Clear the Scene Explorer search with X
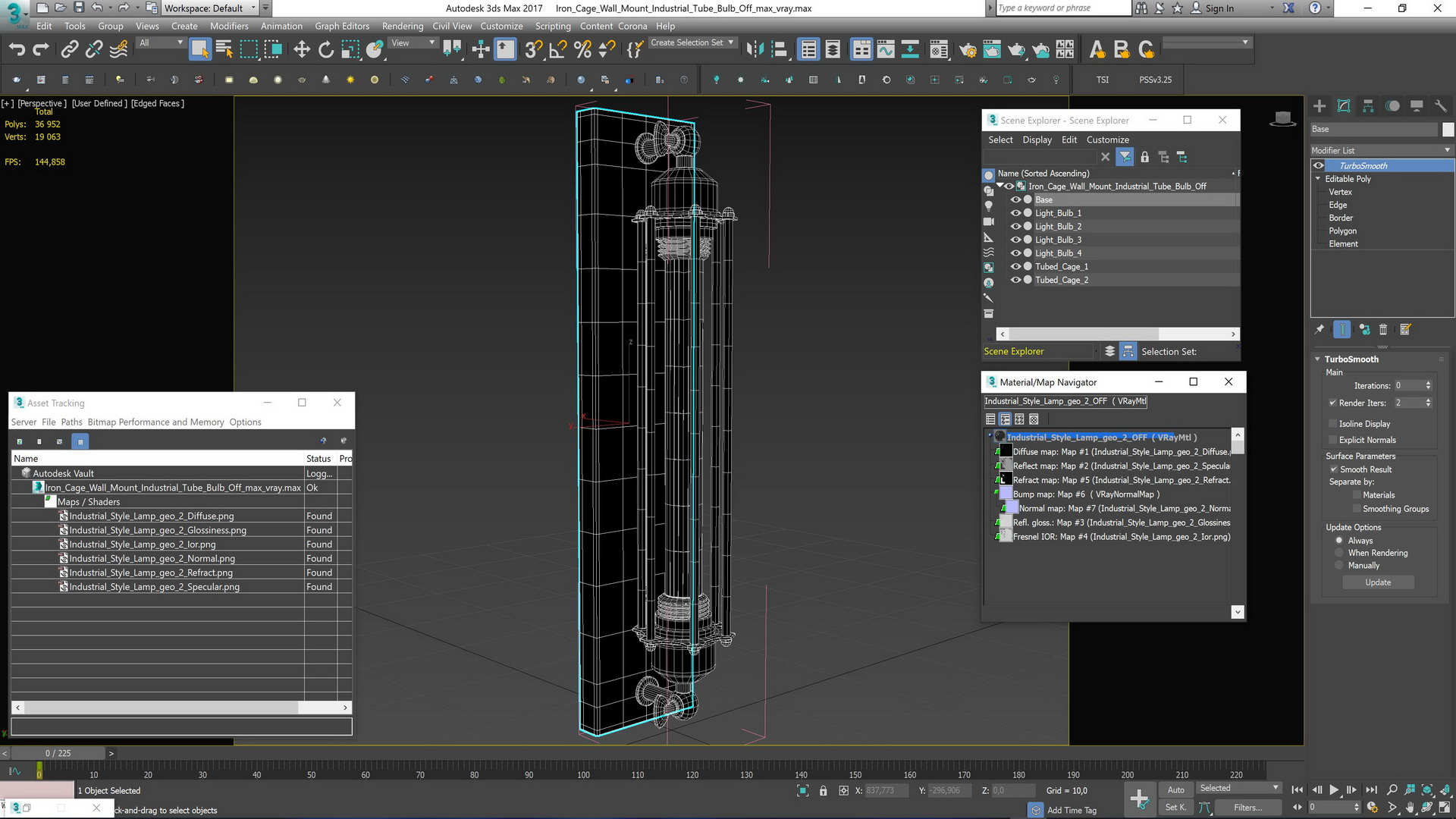 pos(1106,157)
